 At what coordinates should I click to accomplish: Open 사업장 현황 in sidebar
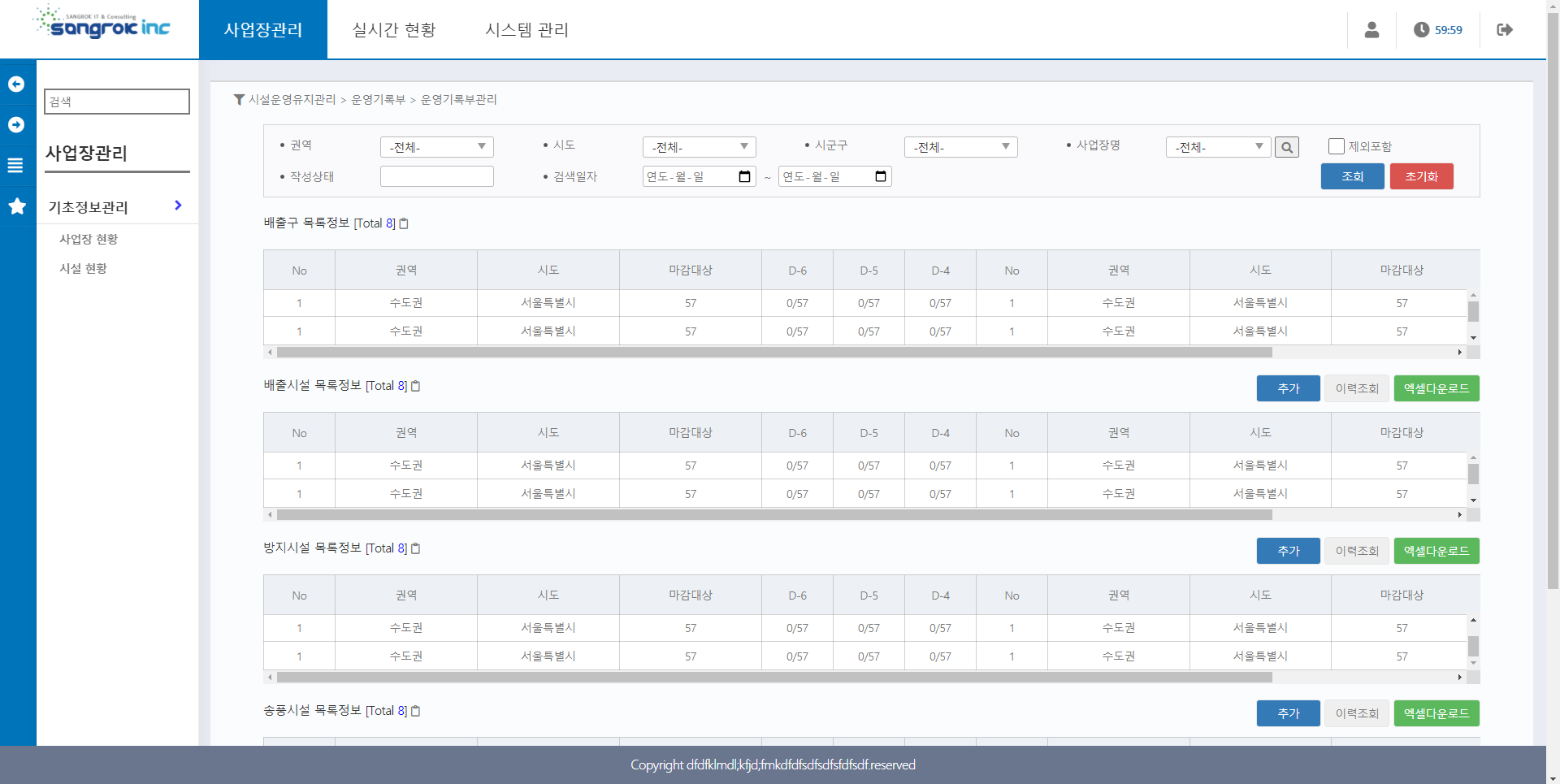[89, 239]
